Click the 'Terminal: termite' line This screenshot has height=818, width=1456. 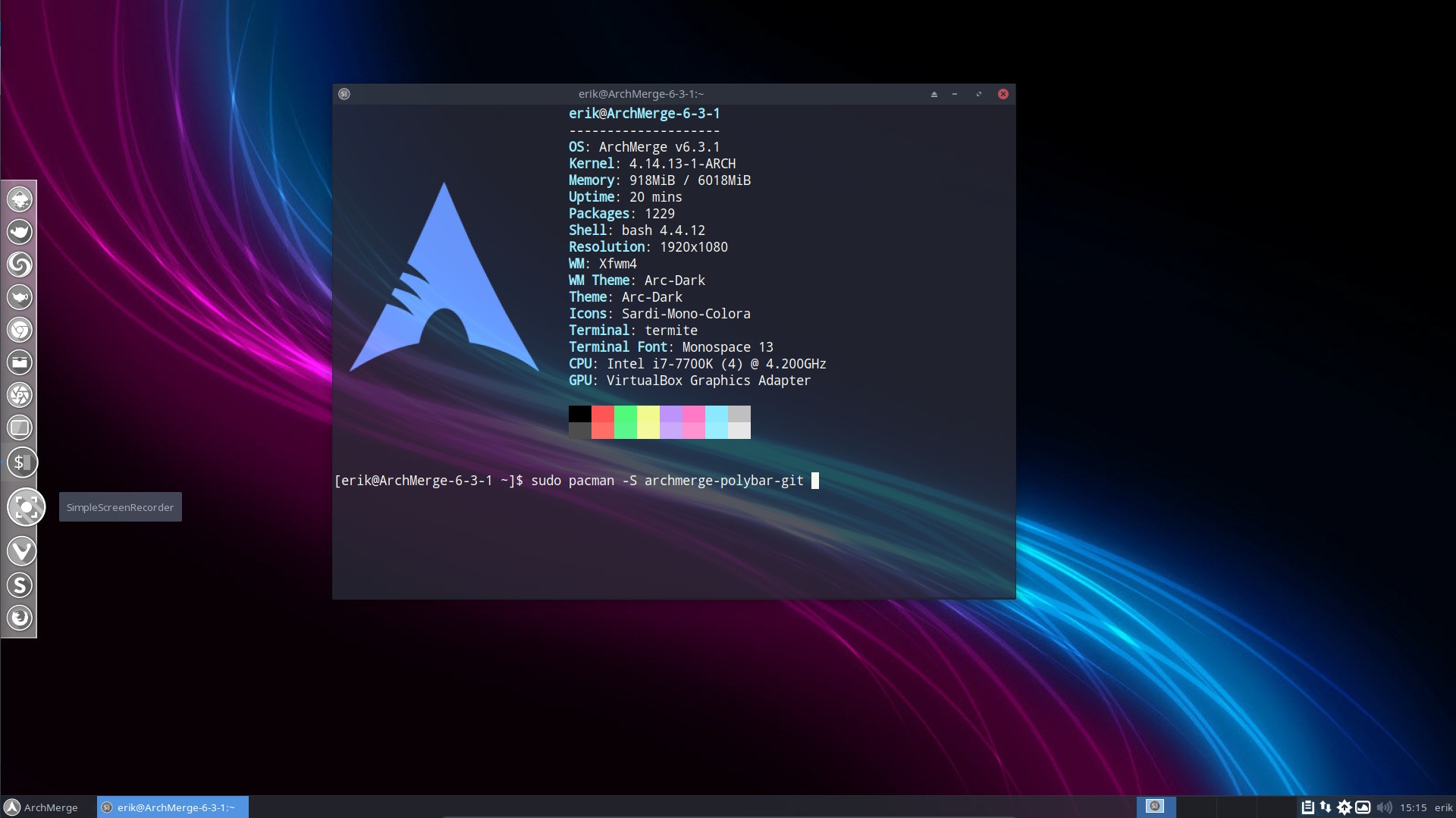click(633, 331)
